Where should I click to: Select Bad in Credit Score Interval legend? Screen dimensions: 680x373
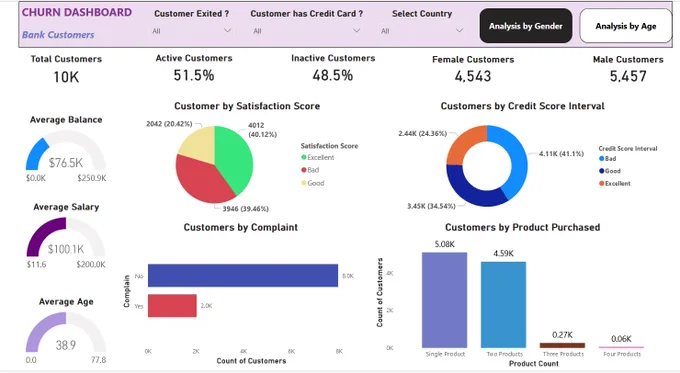pos(608,159)
